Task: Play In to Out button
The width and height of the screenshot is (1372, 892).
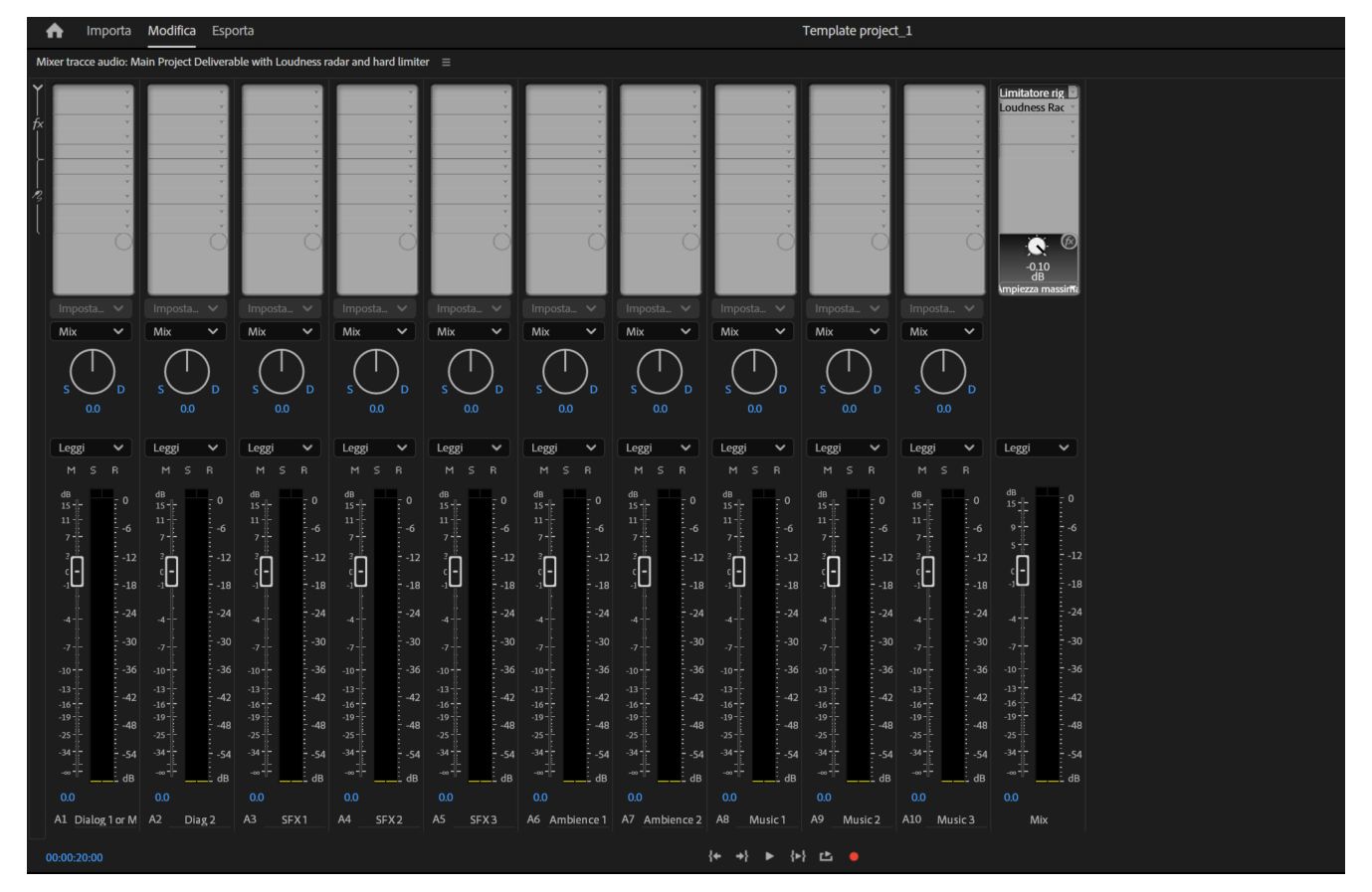Action: pos(797,856)
